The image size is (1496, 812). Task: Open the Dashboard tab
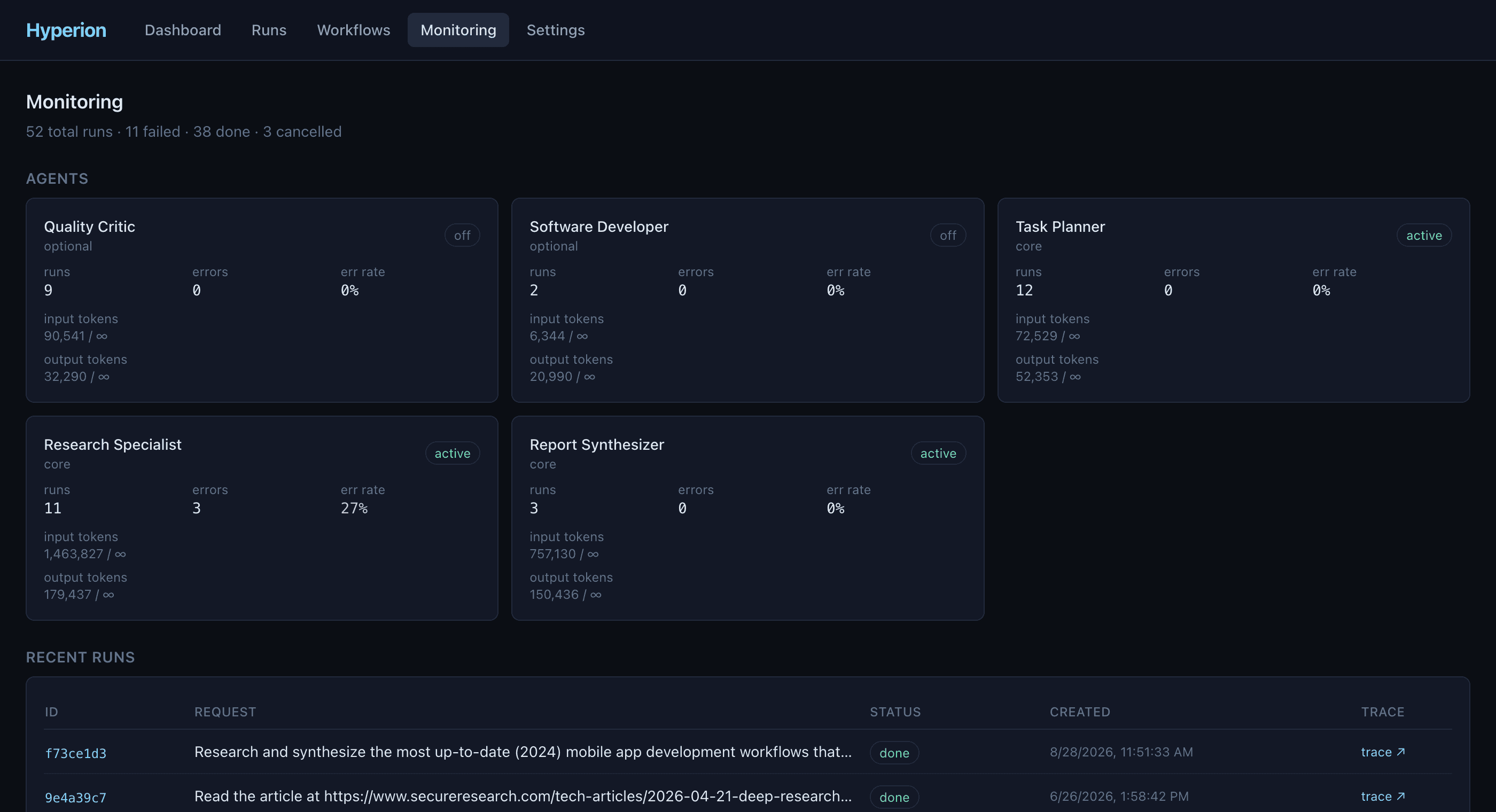[x=183, y=30]
